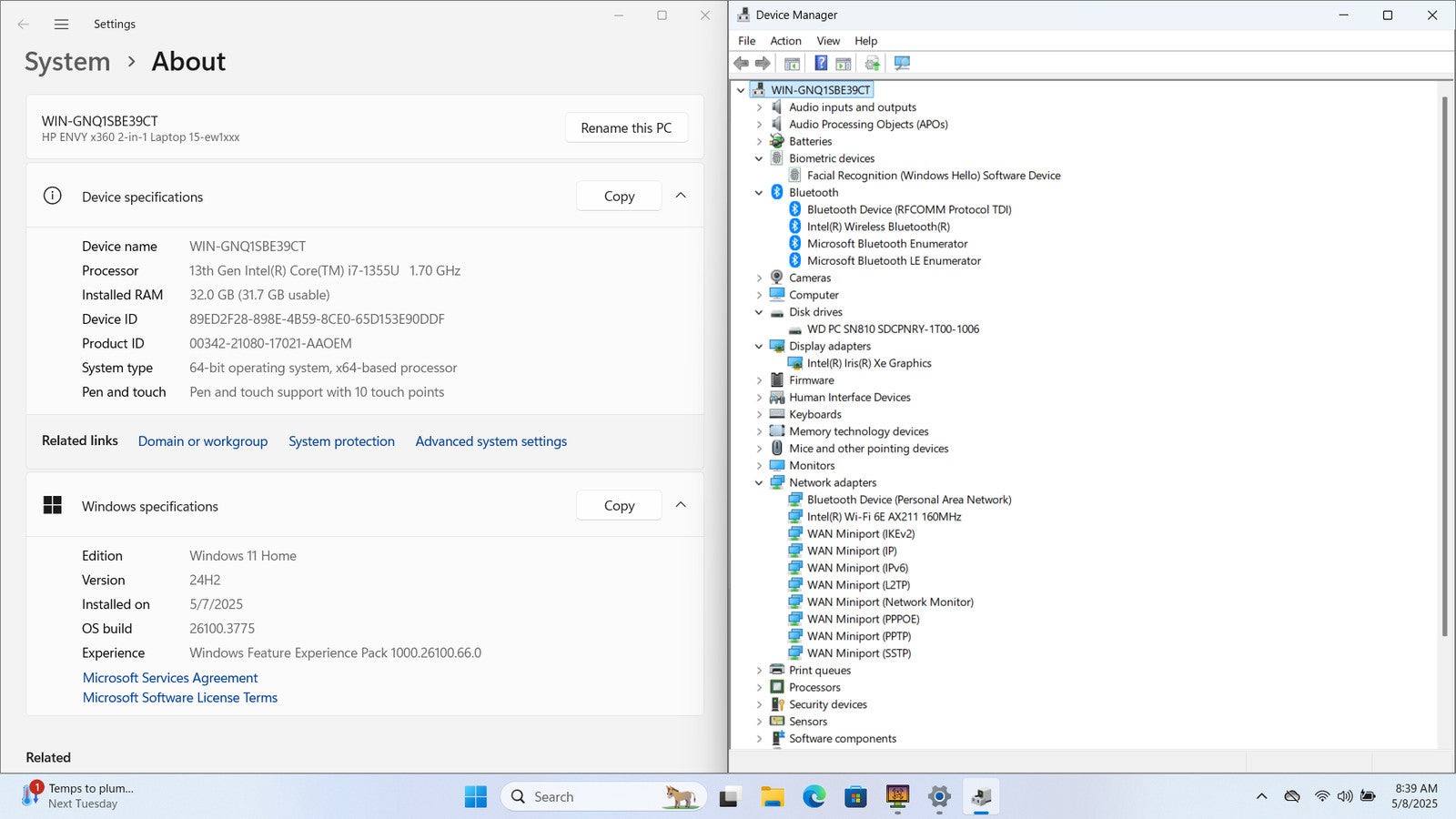
Task: Select Microsoft Bluetooth LE Enumerator entry
Action: (x=894, y=261)
